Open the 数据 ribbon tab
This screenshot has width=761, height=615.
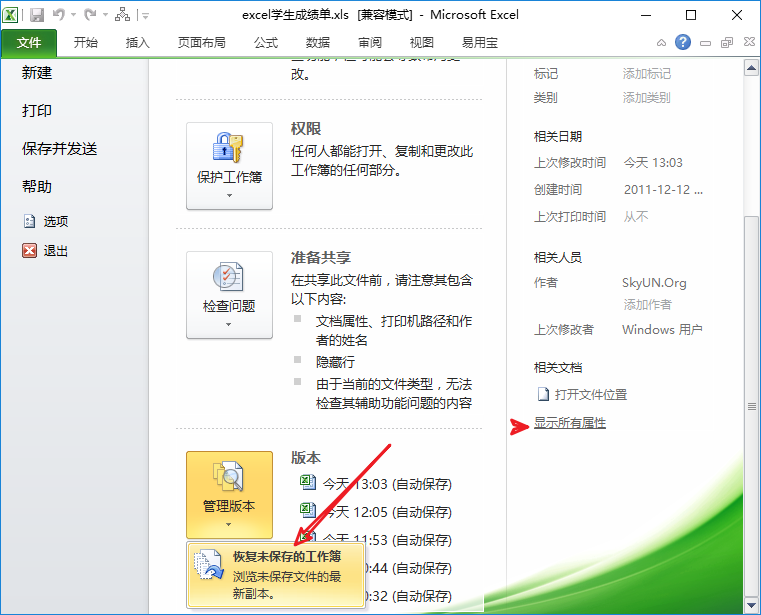pyautogui.click(x=318, y=43)
